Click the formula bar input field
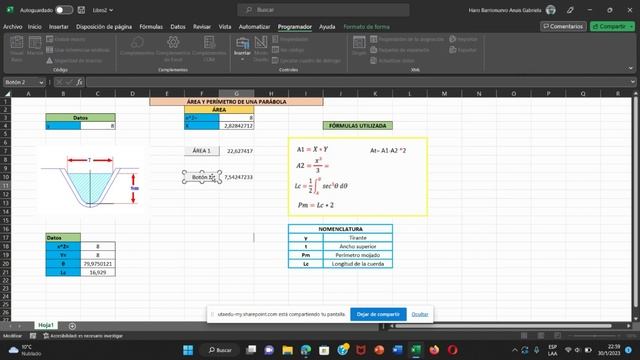Screen dimensions: 640x360 click(x=357, y=82)
